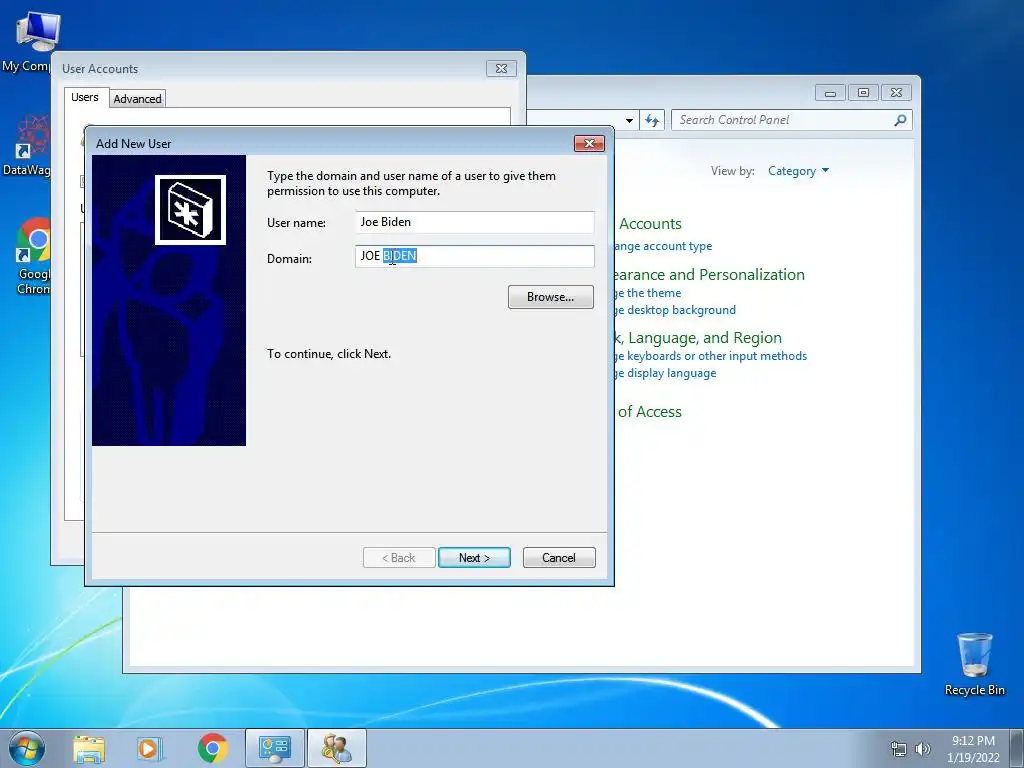Open the User Accounts category heading
The height and width of the screenshot is (768, 1024).
[x=649, y=224]
